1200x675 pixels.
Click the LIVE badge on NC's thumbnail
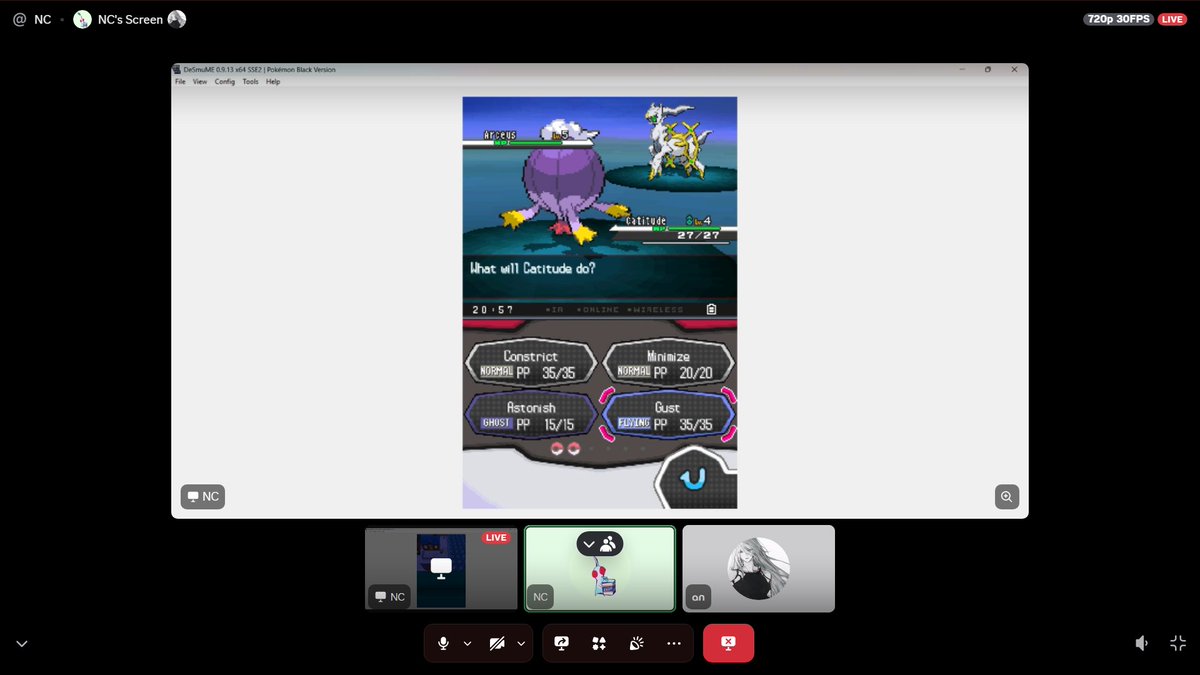(x=496, y=538)
